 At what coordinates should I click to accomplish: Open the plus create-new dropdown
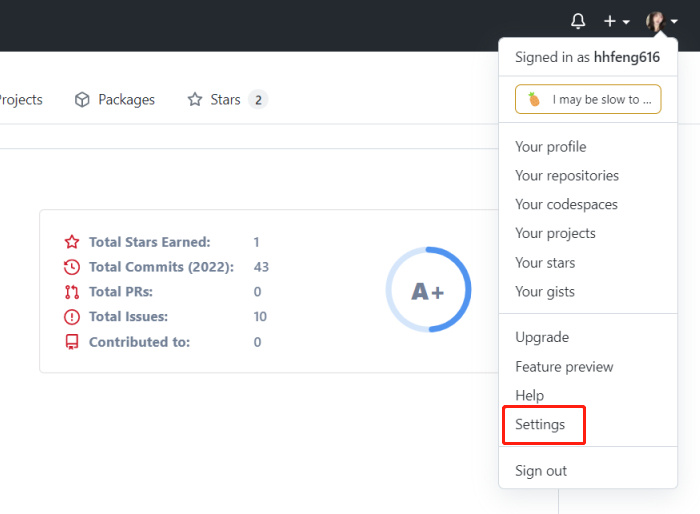(616, 21)
